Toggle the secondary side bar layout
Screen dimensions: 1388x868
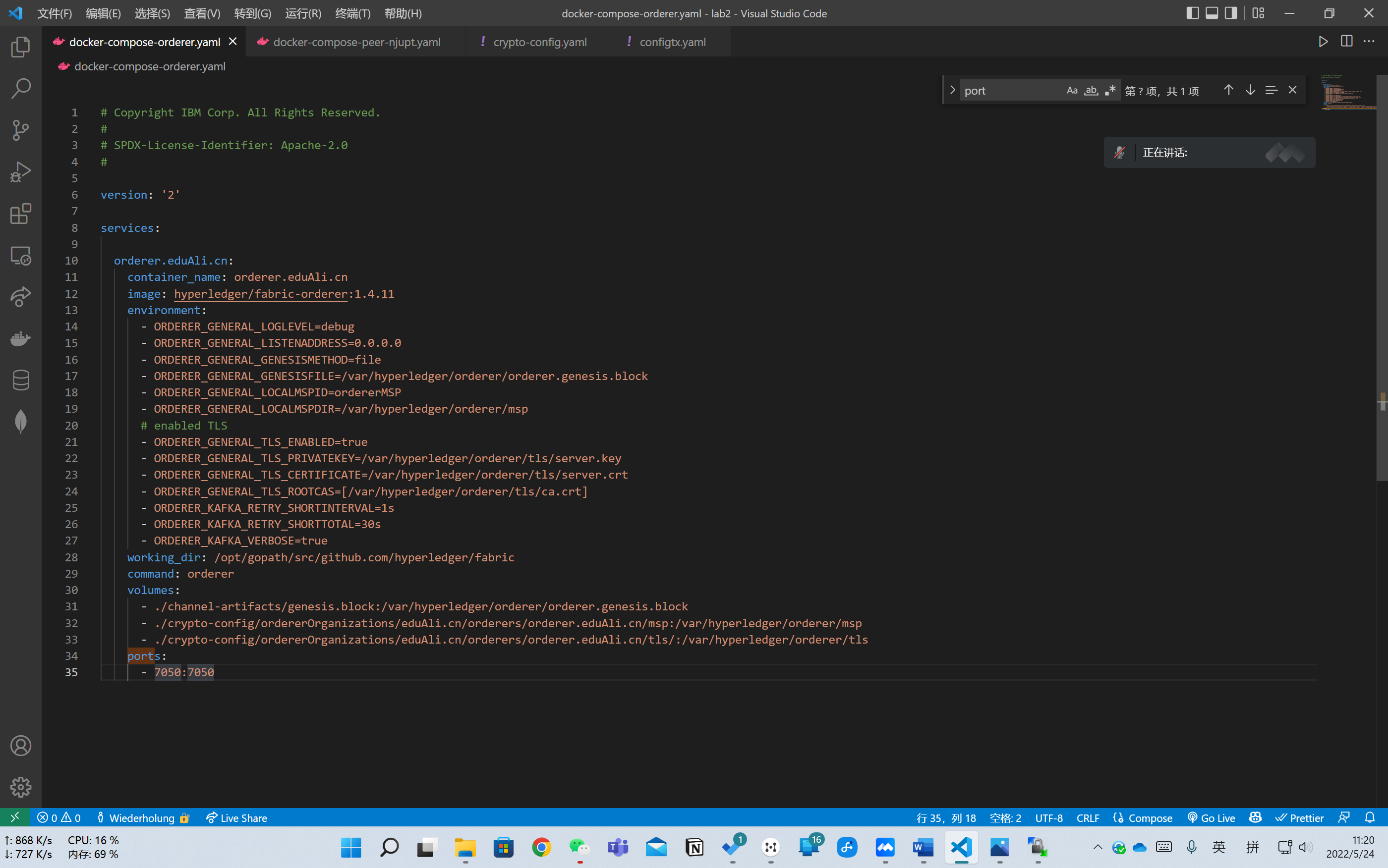click(1231, 12)
